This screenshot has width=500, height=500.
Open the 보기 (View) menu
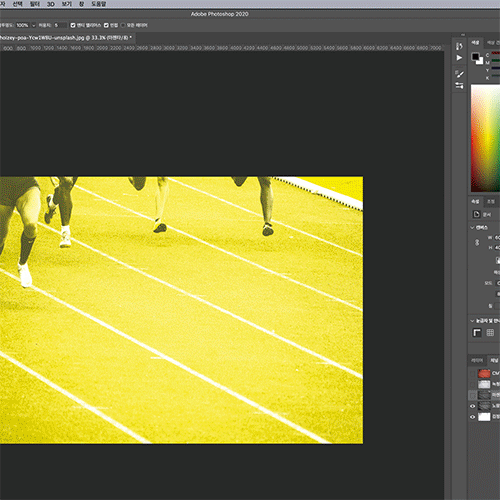67,4
